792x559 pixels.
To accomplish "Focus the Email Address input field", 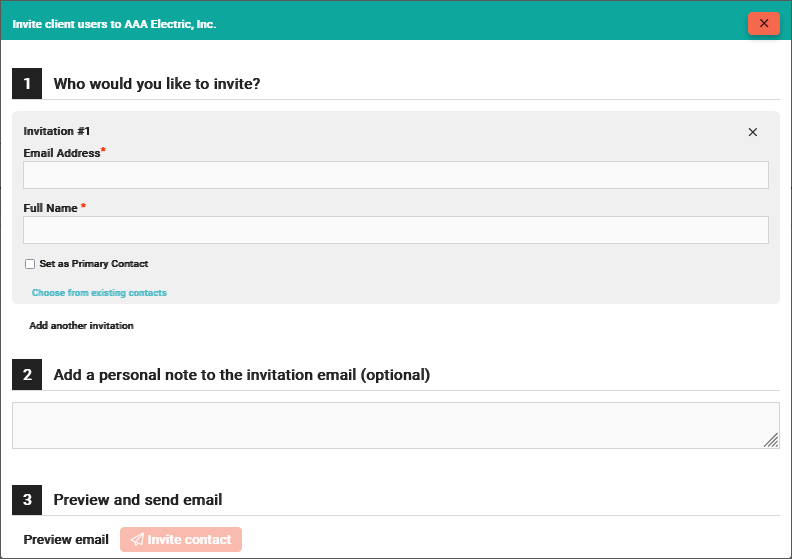I will 395,175.
